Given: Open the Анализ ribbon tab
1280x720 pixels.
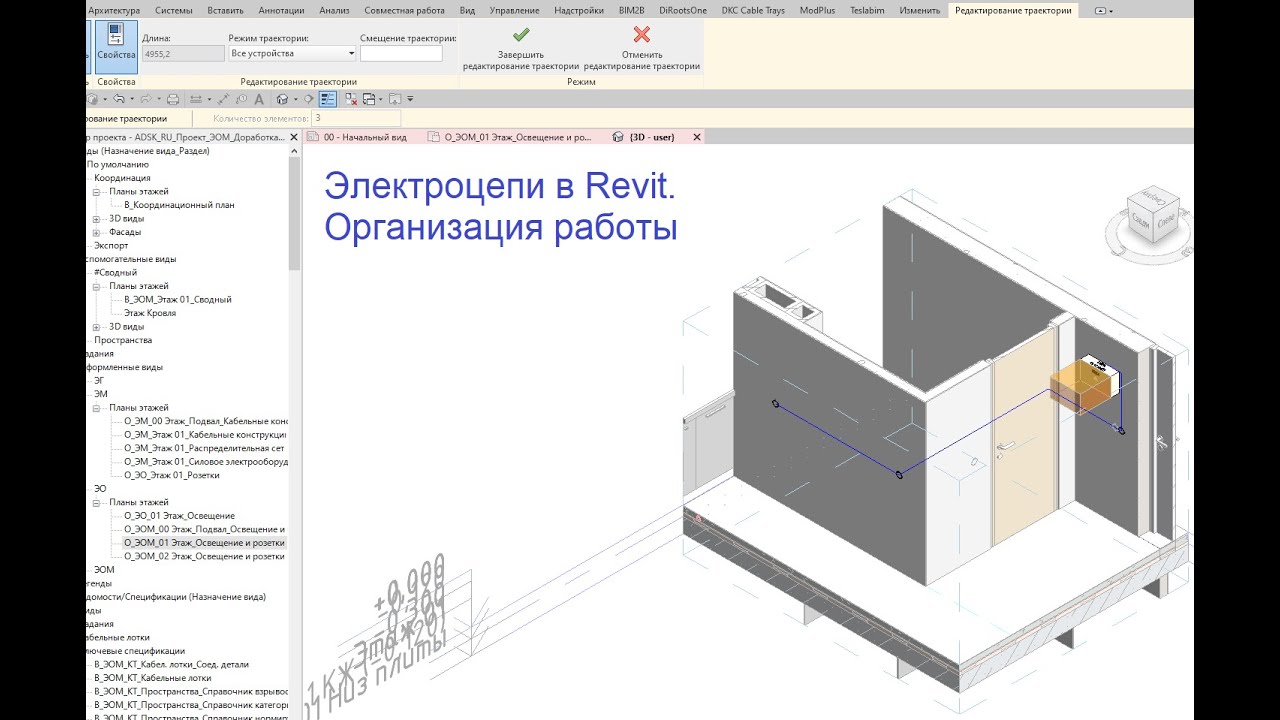Looking at the screenshot, I should [x=334, y=10].
